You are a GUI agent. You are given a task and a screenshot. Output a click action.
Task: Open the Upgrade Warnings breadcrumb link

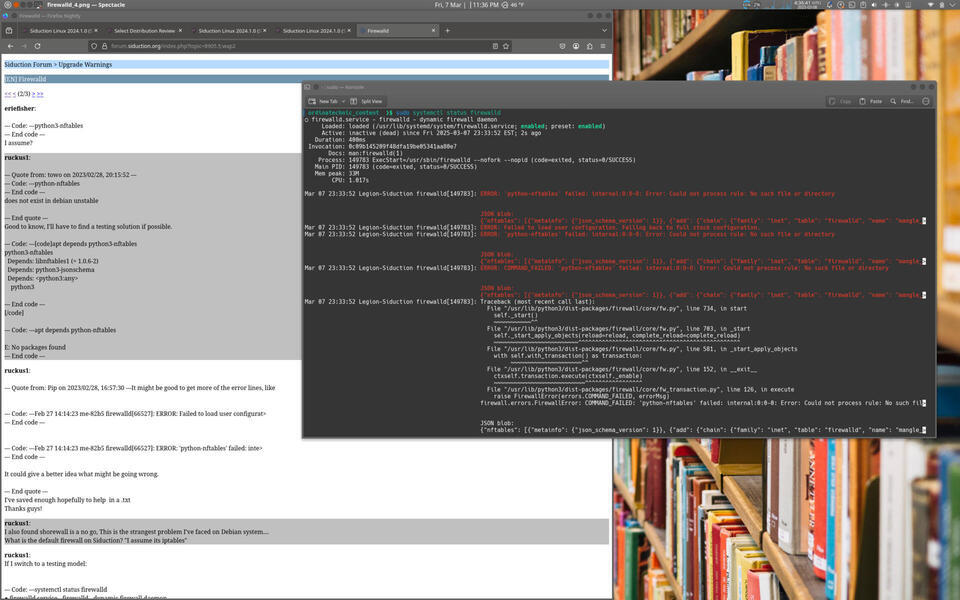85,64
